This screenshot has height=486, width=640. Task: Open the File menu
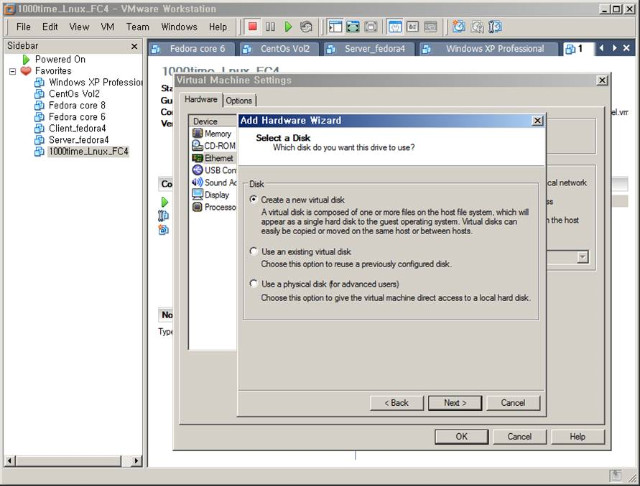[x=23, y=27]
